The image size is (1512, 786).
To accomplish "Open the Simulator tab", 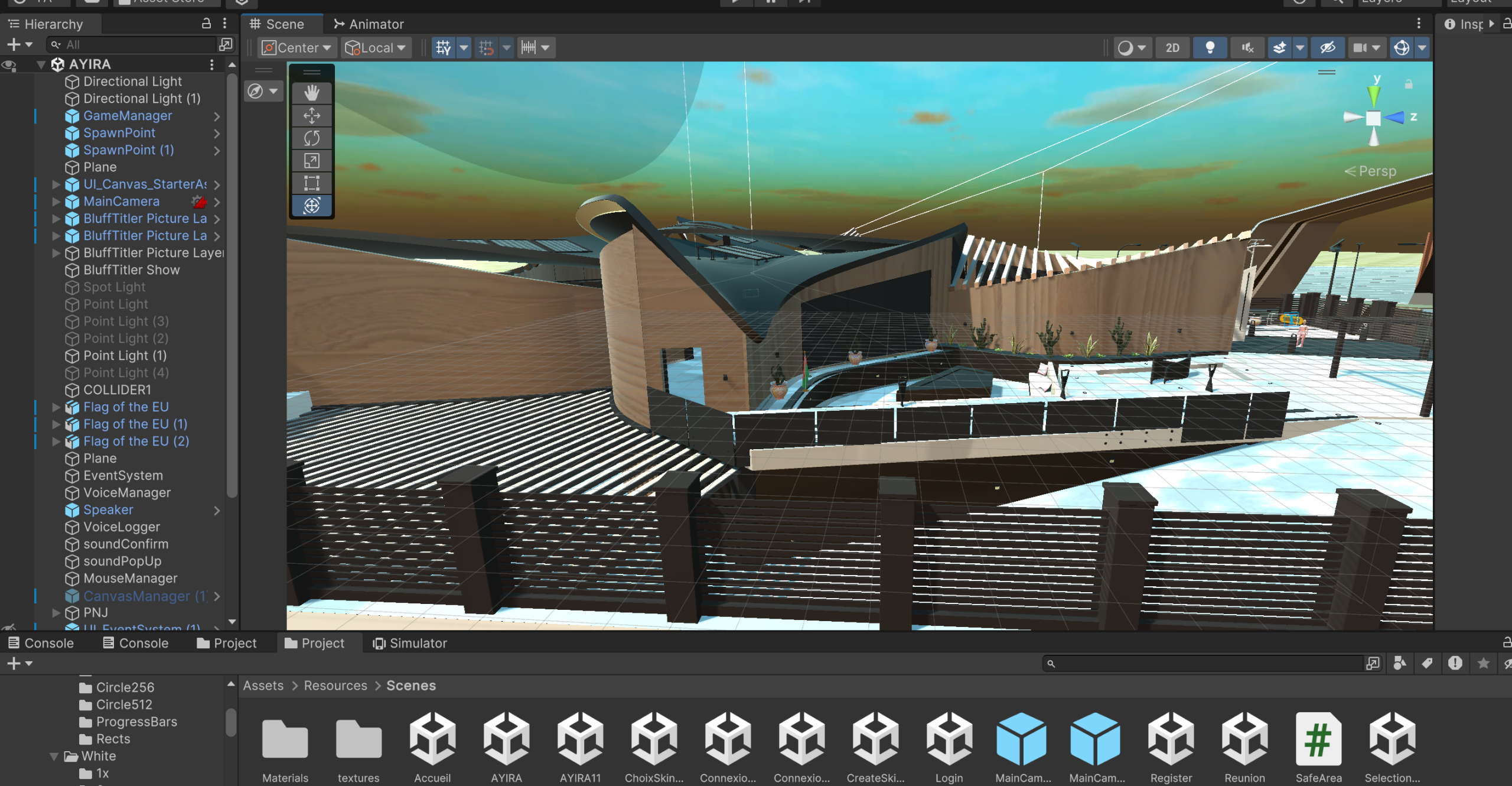I will tap(410, 643).
